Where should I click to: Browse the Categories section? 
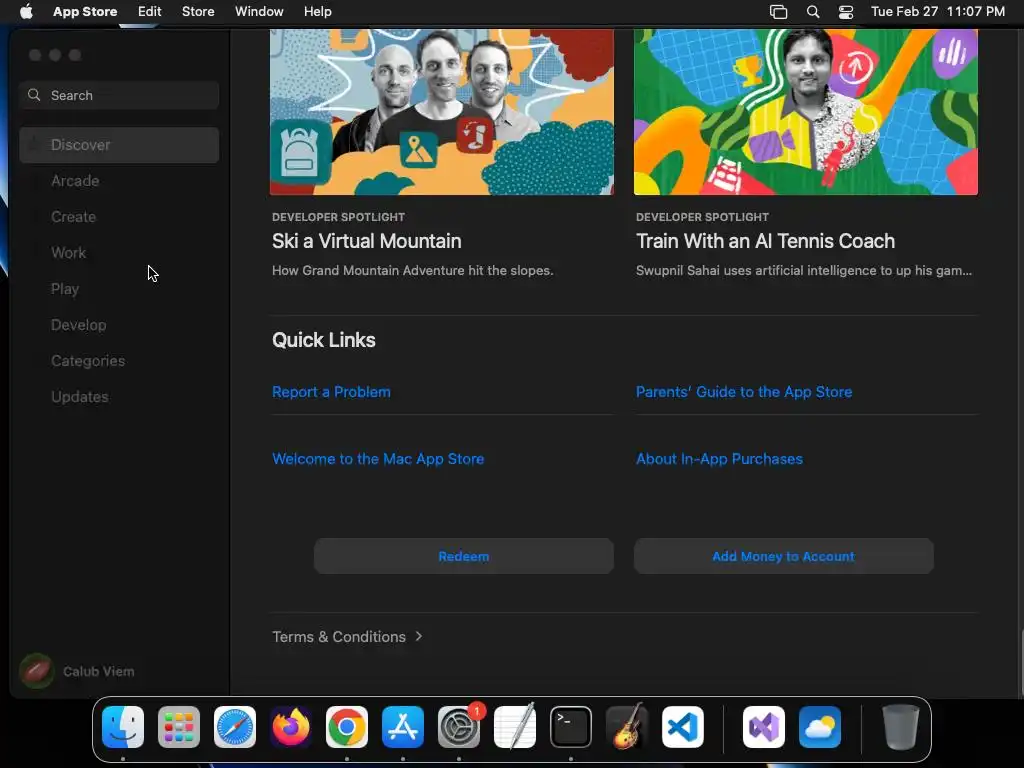click(x=119, y=360)
